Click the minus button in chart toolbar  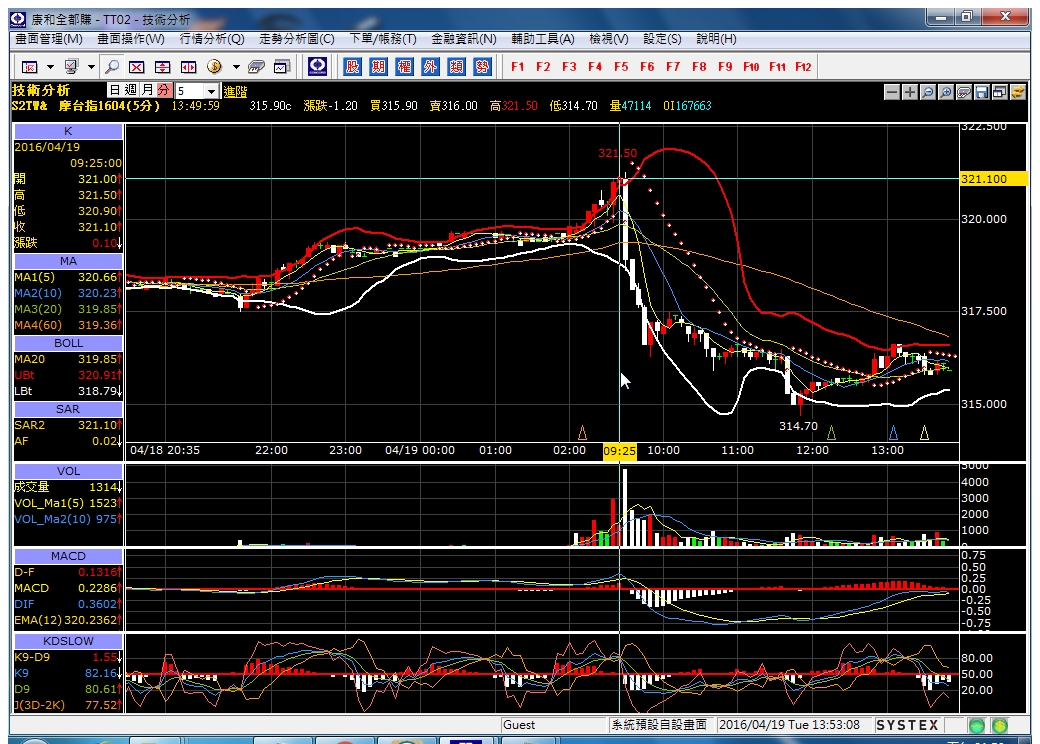coord(892,92)
